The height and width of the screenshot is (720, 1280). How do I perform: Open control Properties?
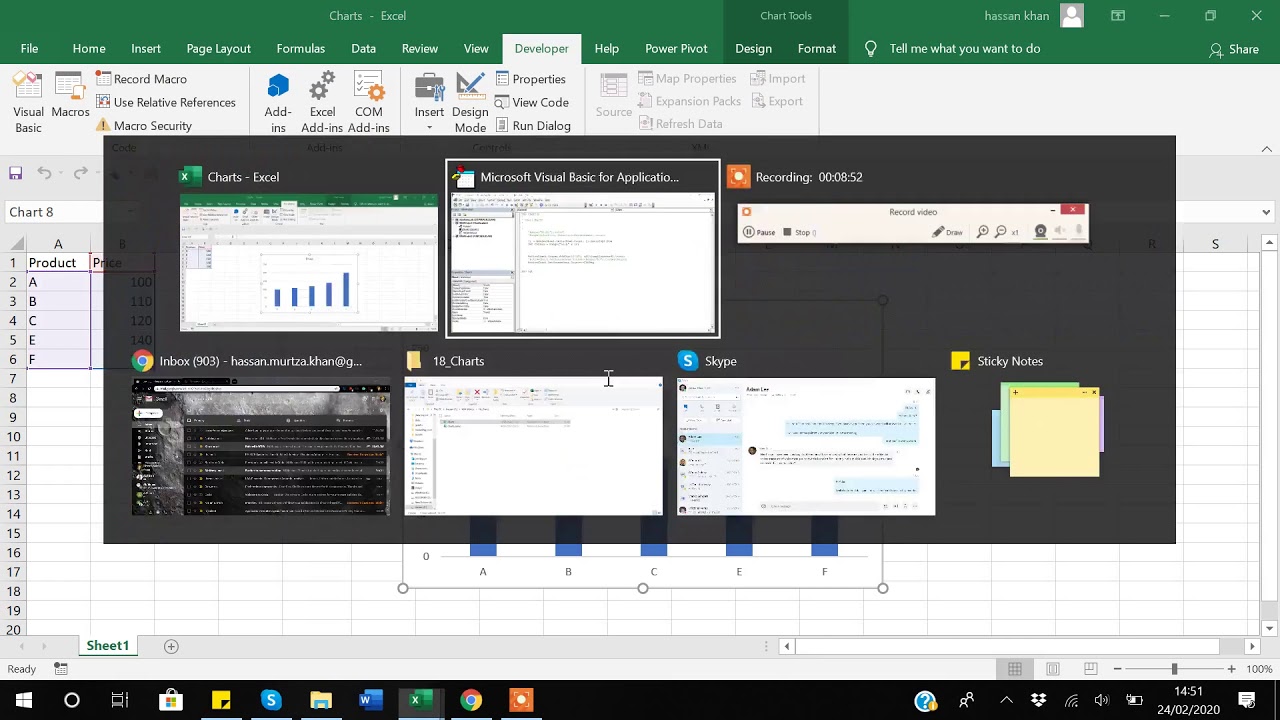530,79
